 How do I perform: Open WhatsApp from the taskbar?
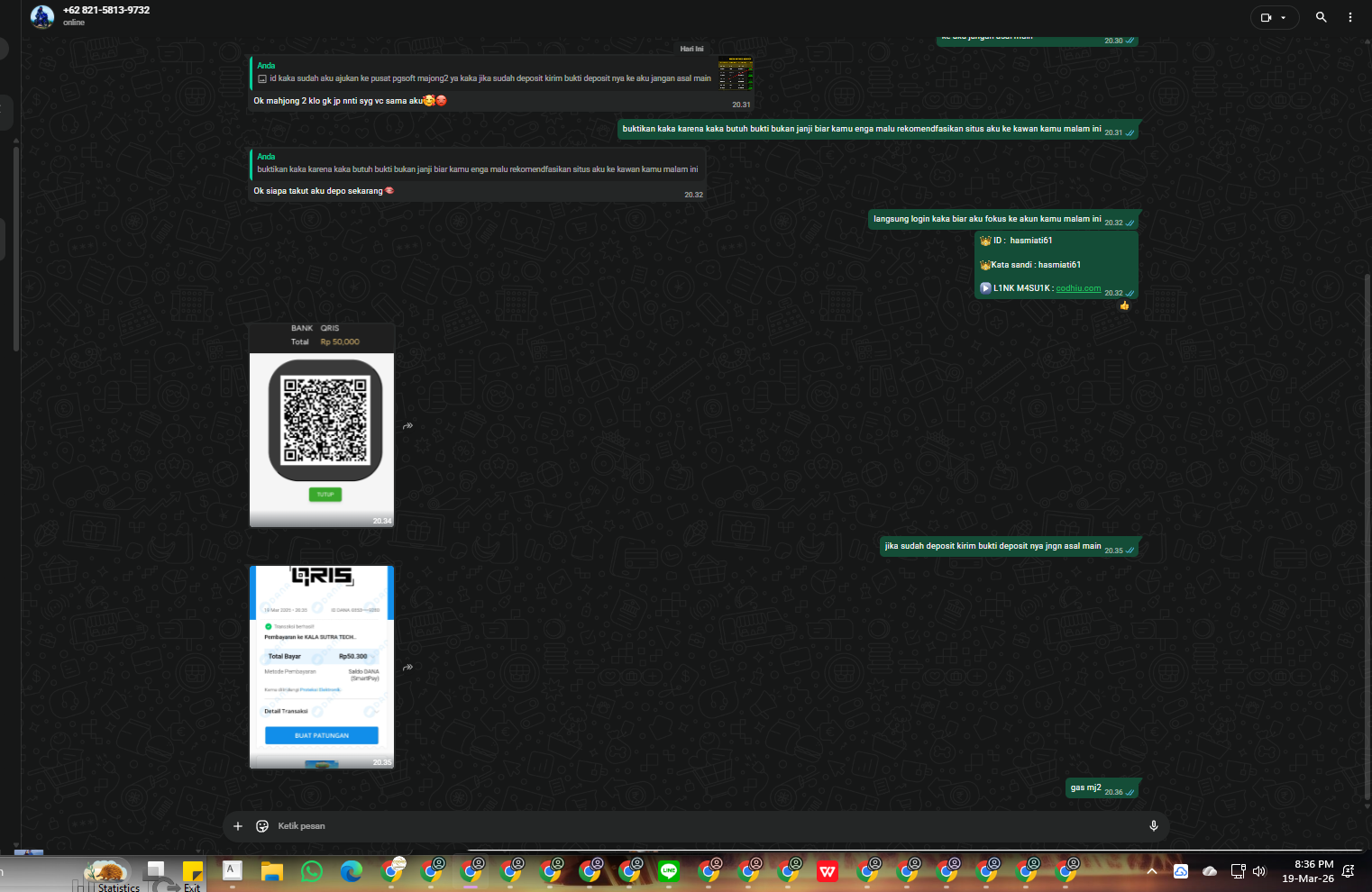point(312,871)
